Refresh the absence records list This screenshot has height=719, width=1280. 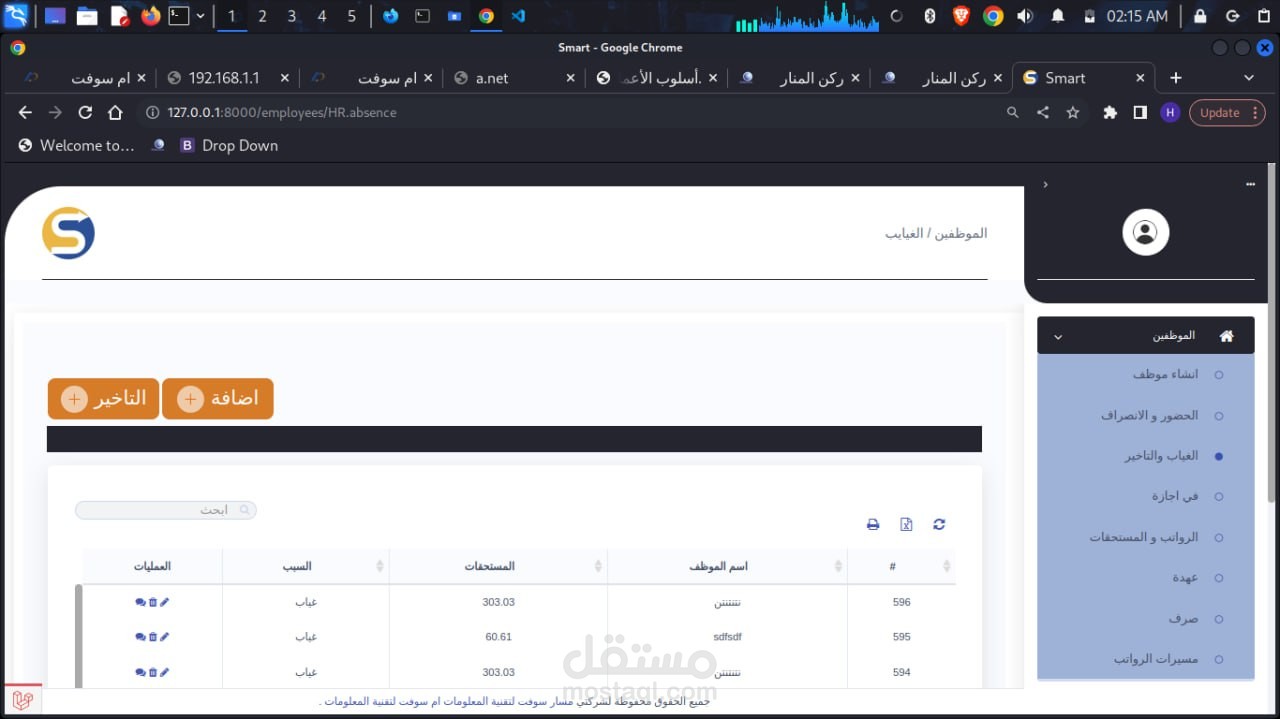[938, 524]
